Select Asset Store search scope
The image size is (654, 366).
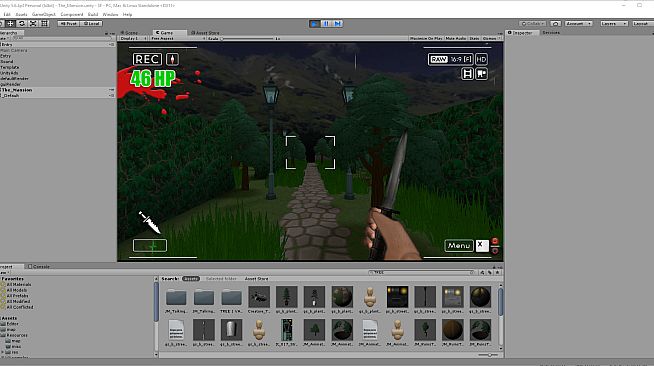pyautogui.click(x=257, y=278)
